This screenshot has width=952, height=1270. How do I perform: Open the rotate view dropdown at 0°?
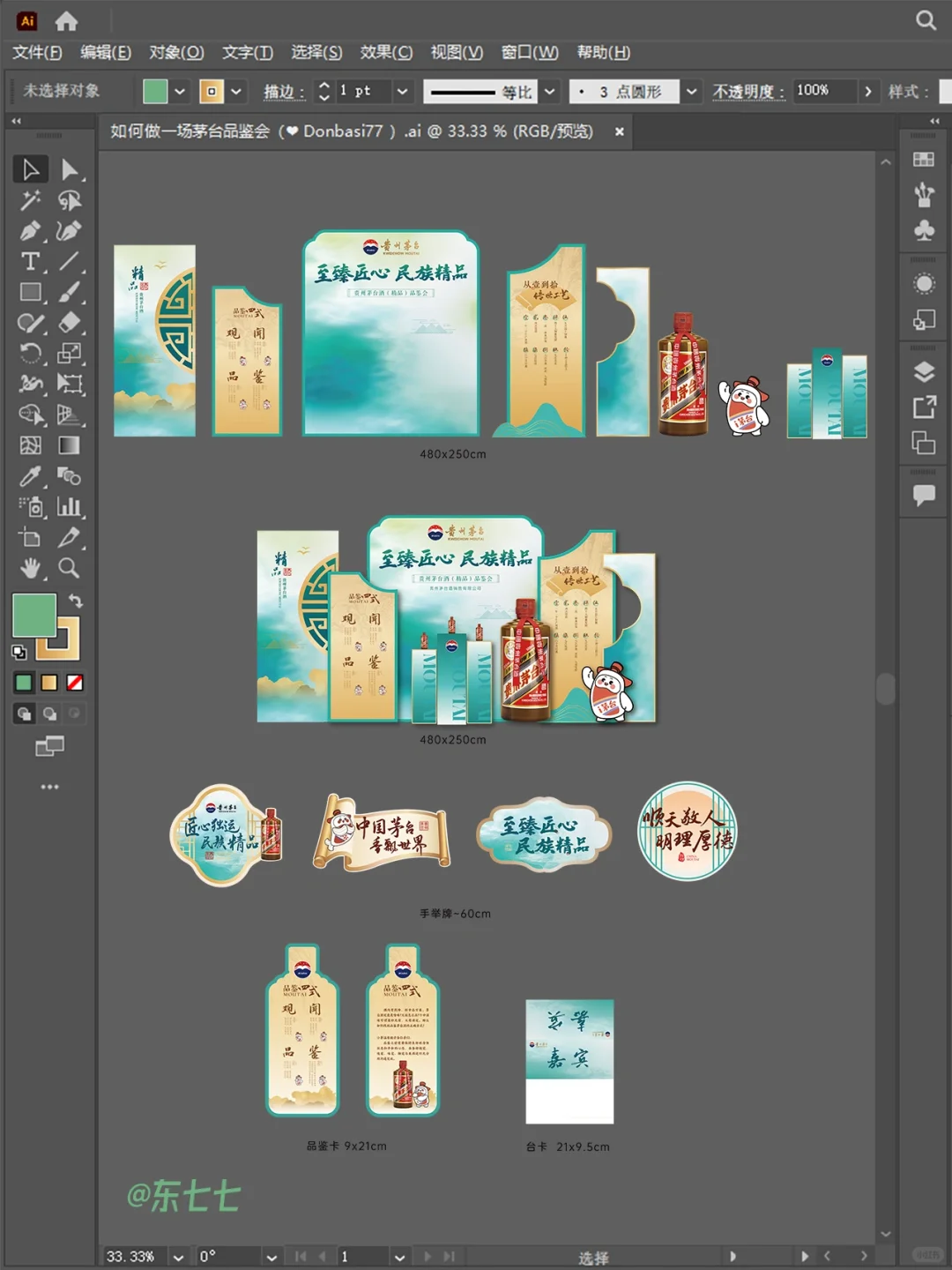(x=271, y=1257)
